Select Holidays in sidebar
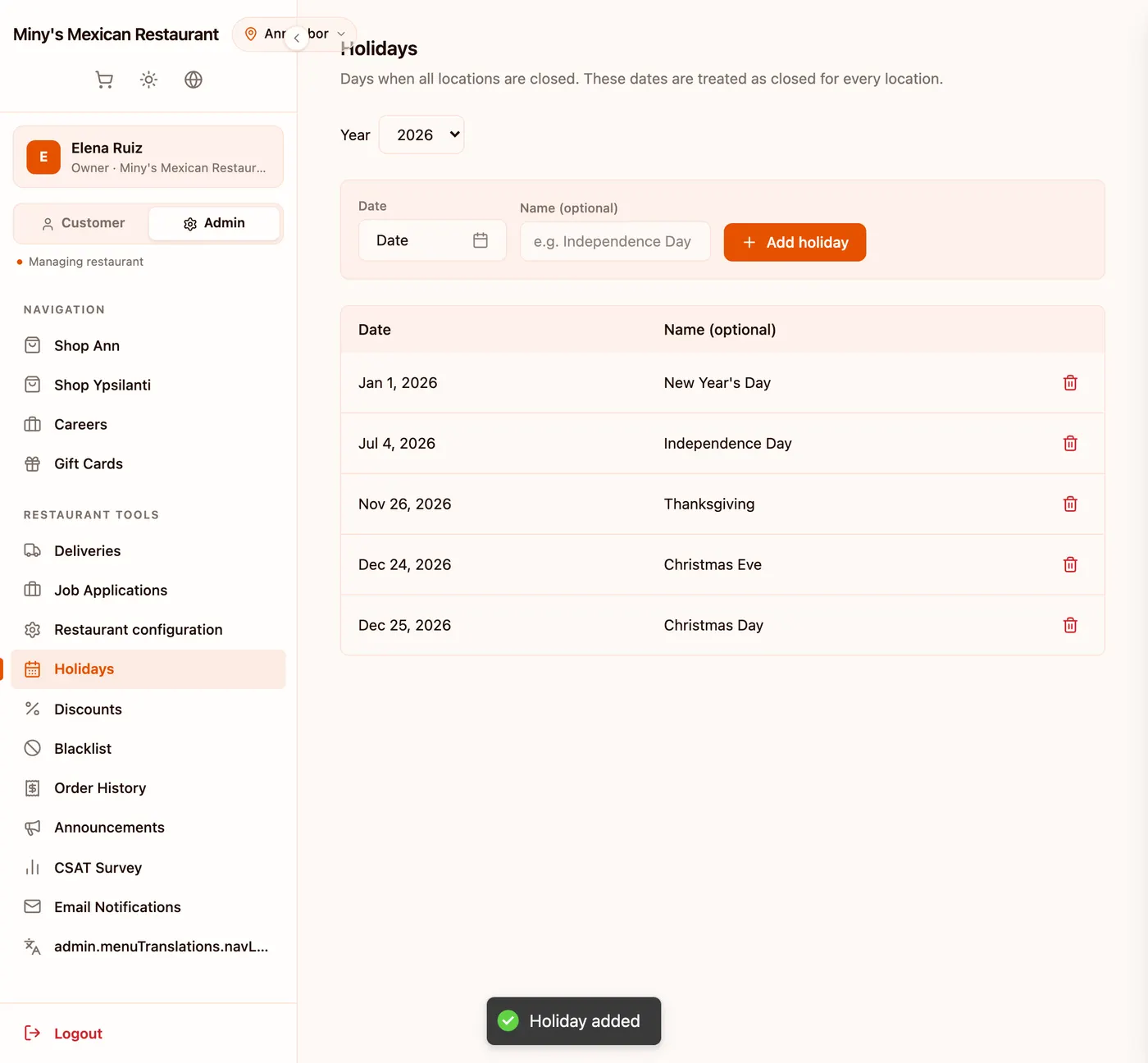The image size is (1148, 1063). click(148, 669)
